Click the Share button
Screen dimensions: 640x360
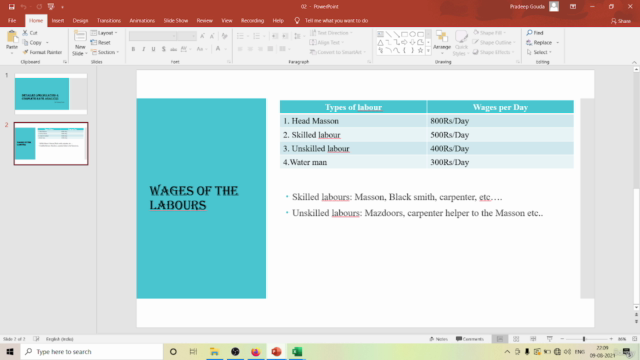(x=621, y=21)
